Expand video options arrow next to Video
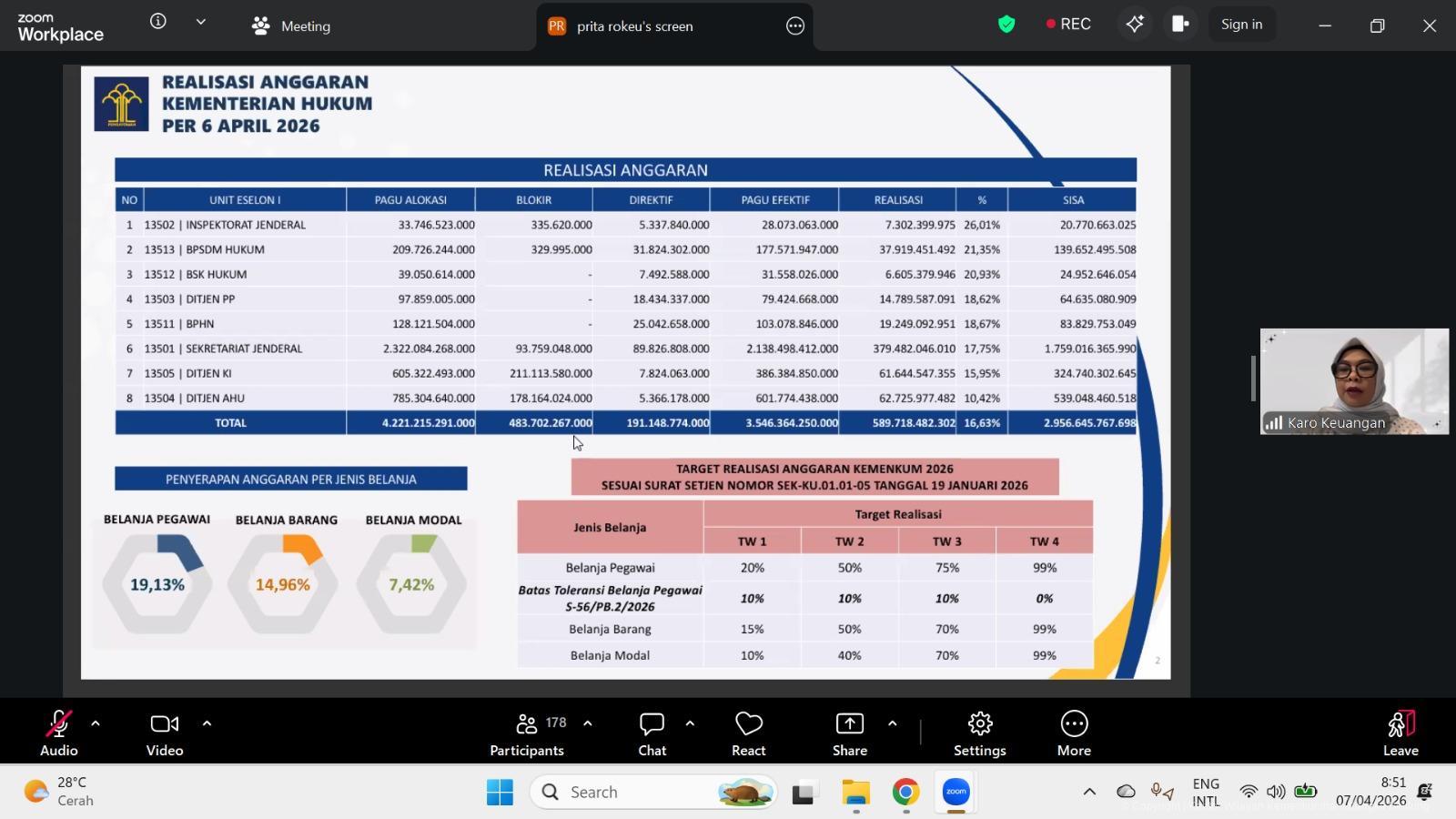Image resolution: width=1456 pixels, height=819 pixels. pos(207,723)
